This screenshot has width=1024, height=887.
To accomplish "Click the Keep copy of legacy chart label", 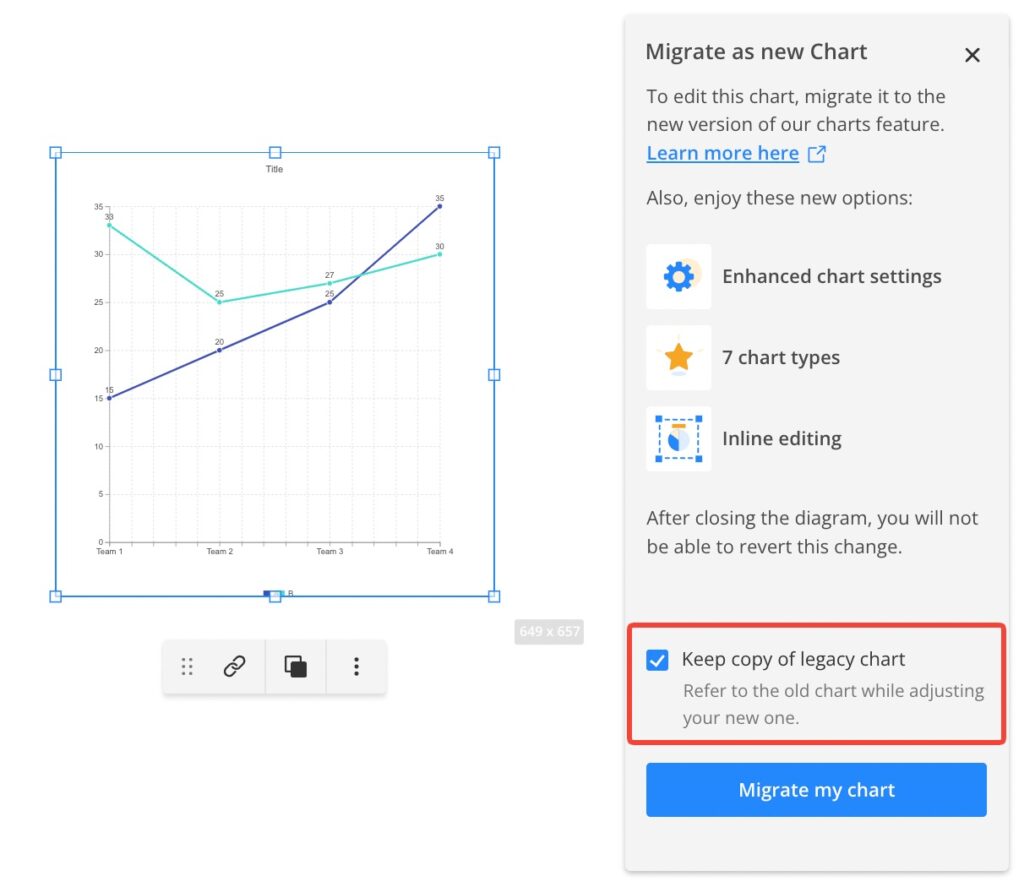I will (793, 659).
